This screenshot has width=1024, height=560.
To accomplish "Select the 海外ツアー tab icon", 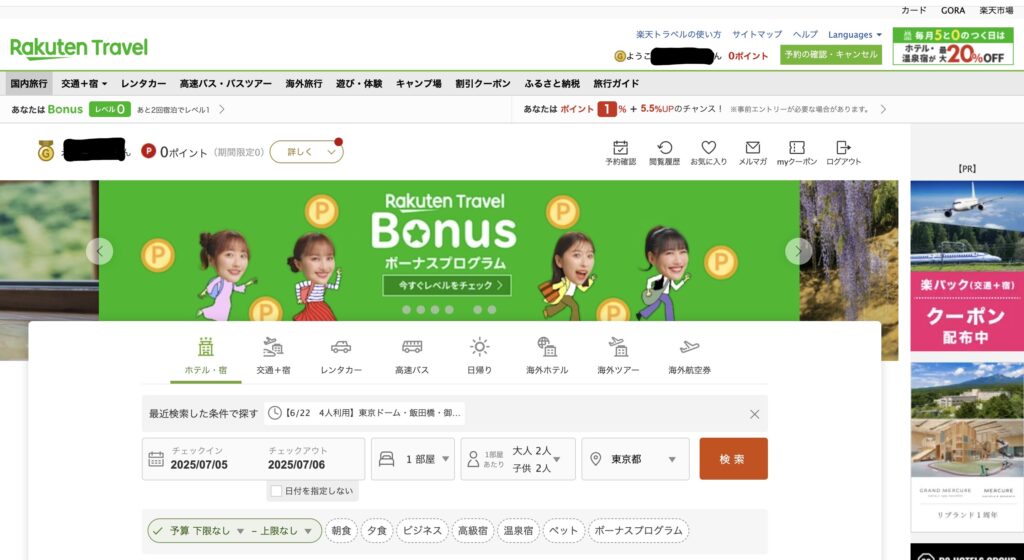I will click(618, 347).
